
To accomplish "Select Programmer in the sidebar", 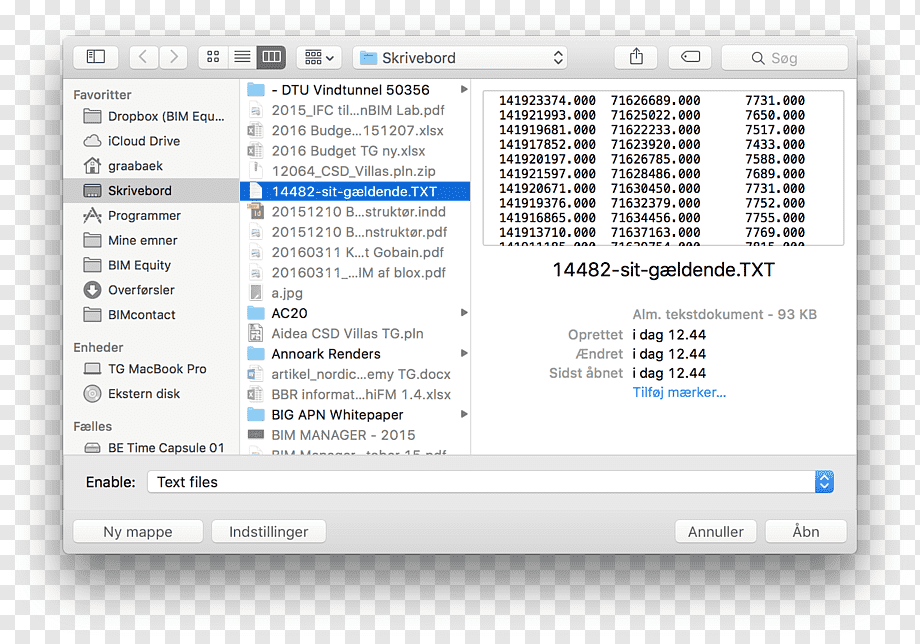I will (x=144, y=216).
